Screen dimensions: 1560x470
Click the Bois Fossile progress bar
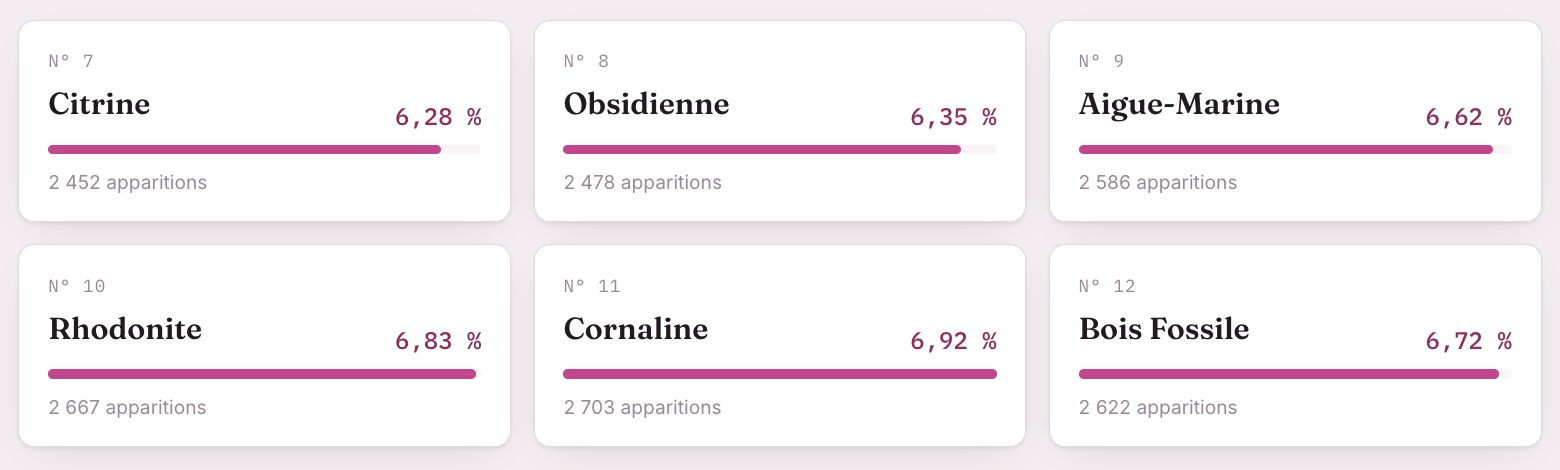pyautogui.click(x=1295, y=374)
